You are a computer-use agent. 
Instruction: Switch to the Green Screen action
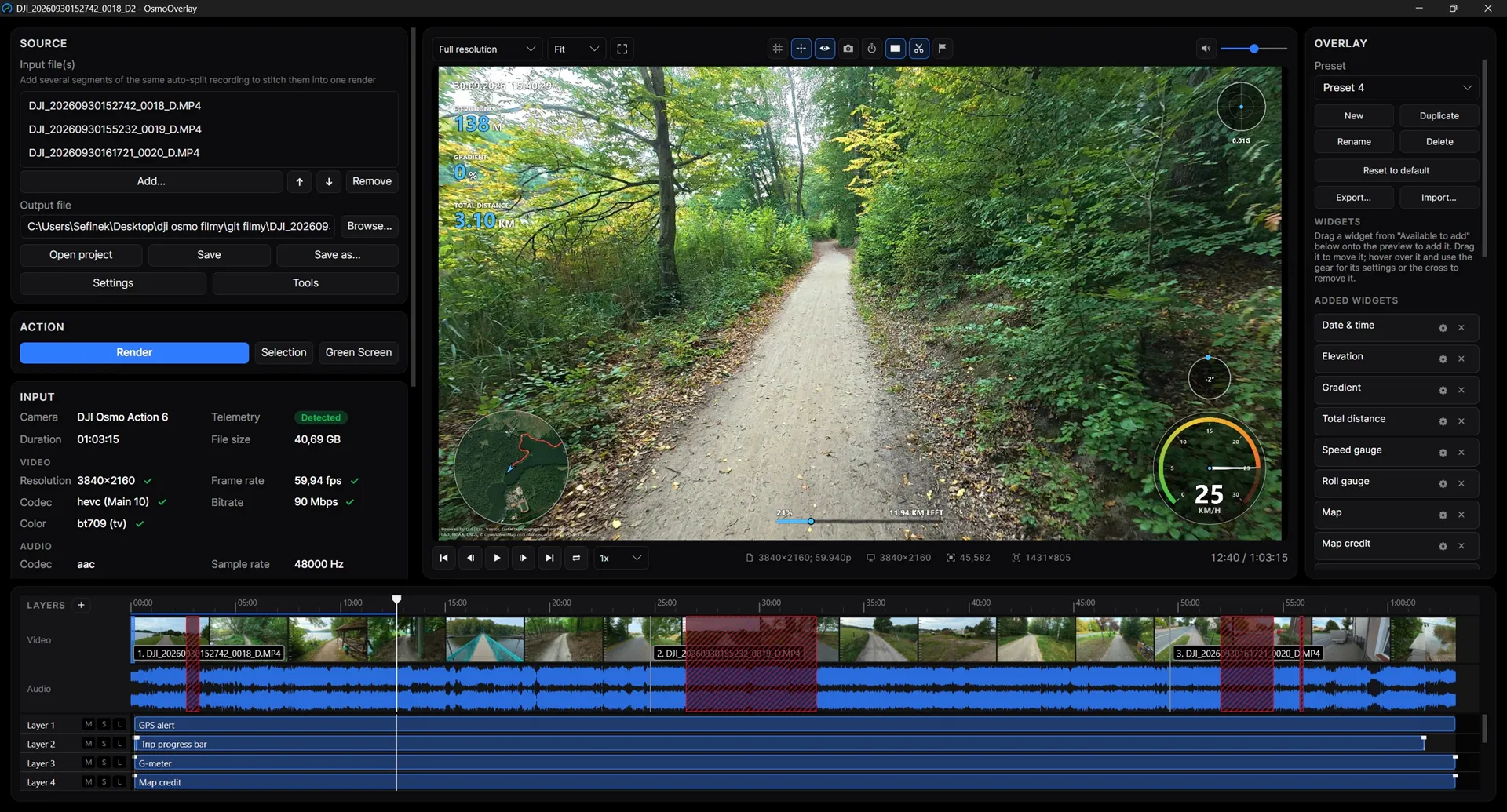pyautogui.click(x=359, y=352)
